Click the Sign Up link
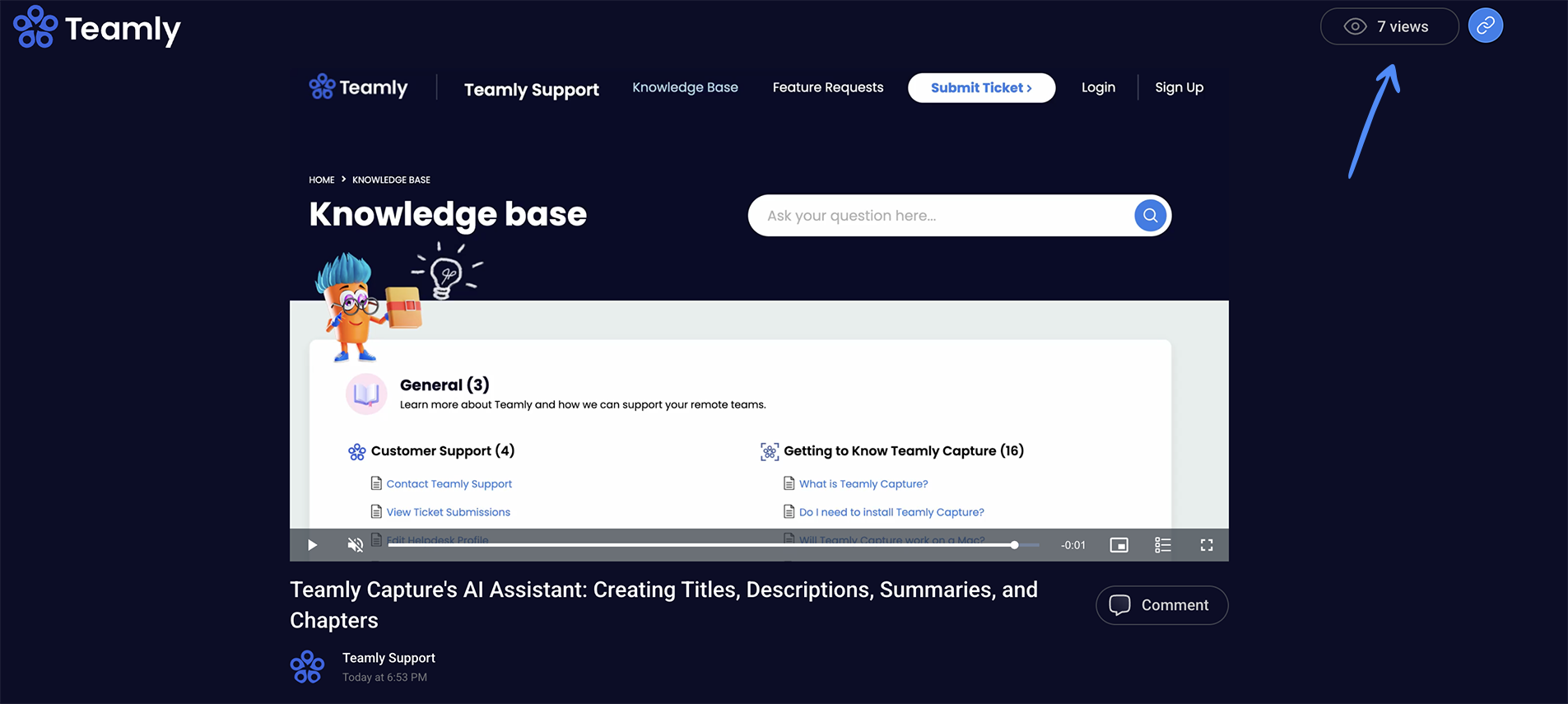Screen dimensions: 1568x704 pos(1179,87)
